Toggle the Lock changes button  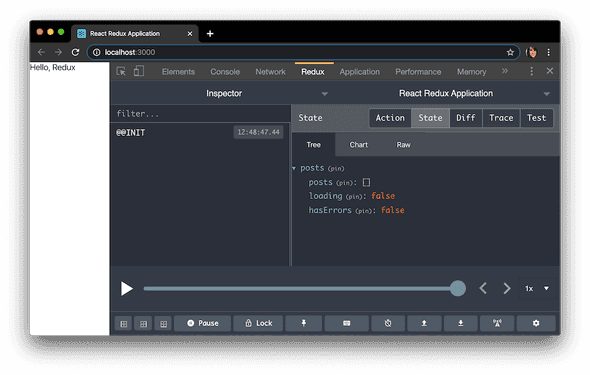258,323
